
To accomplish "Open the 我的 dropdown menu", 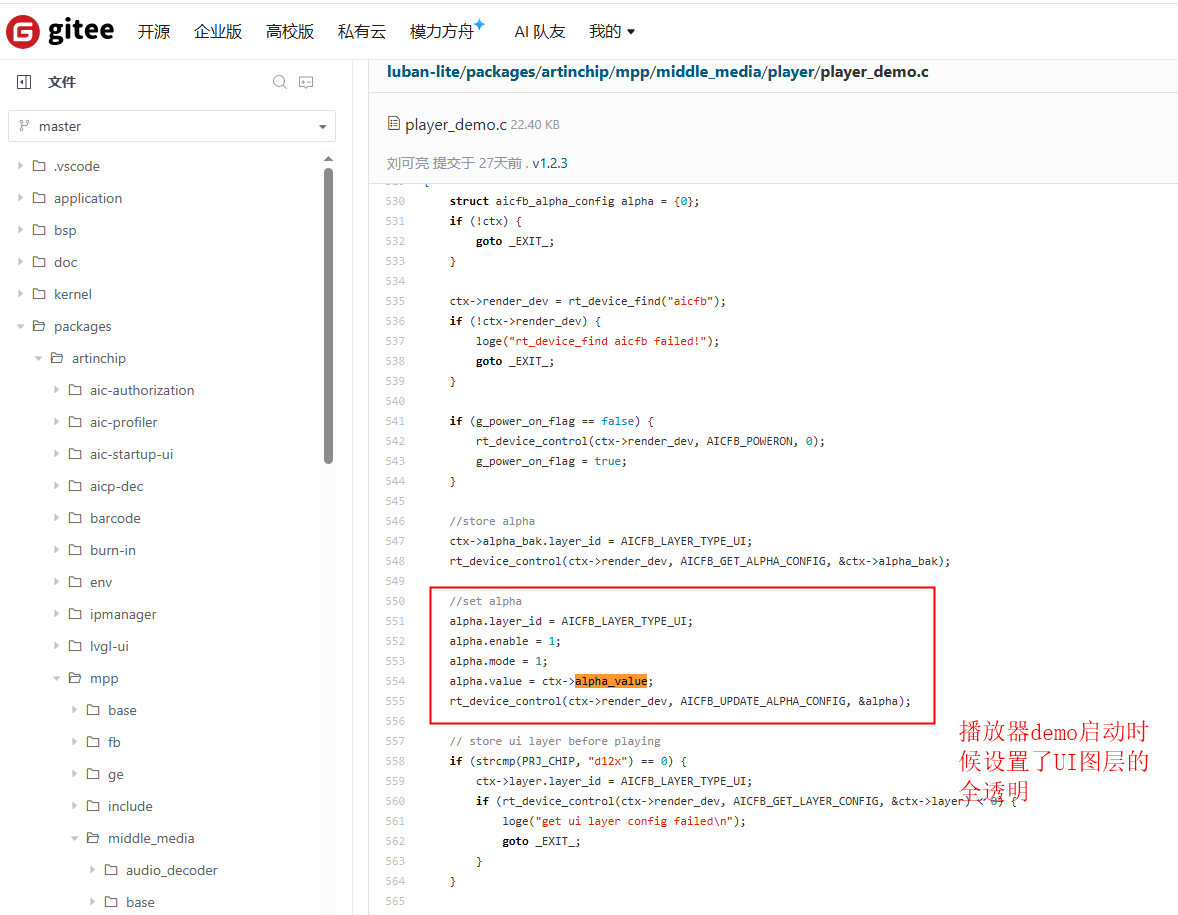I will point(612,32).
